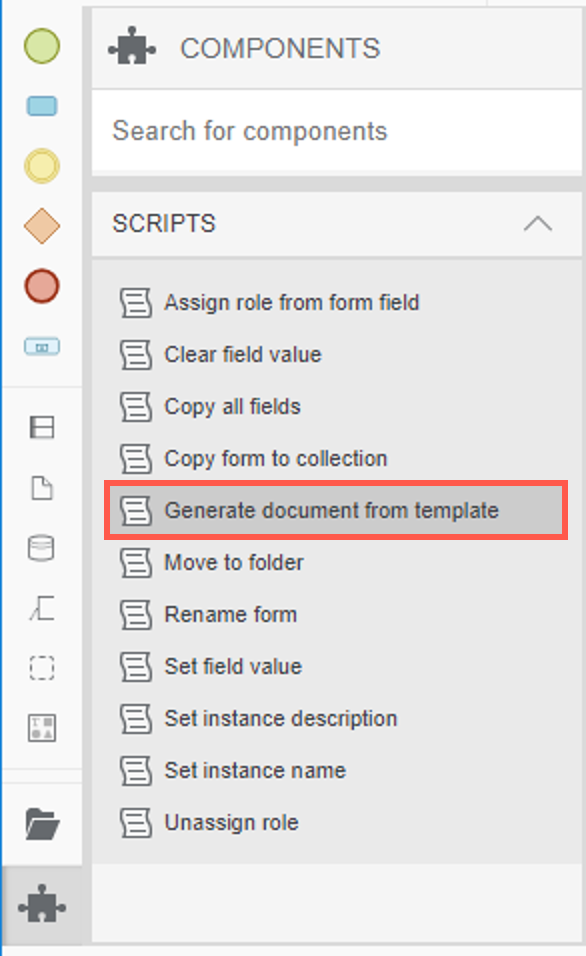
Task: Open the puzzle piece components tab
Action: click(x=42, y=904)
